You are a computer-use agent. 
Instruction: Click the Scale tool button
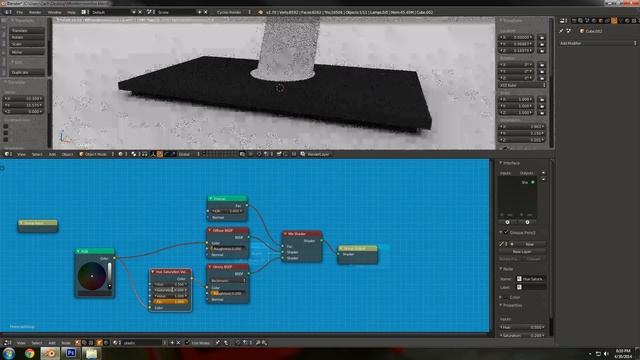[27, 44]
